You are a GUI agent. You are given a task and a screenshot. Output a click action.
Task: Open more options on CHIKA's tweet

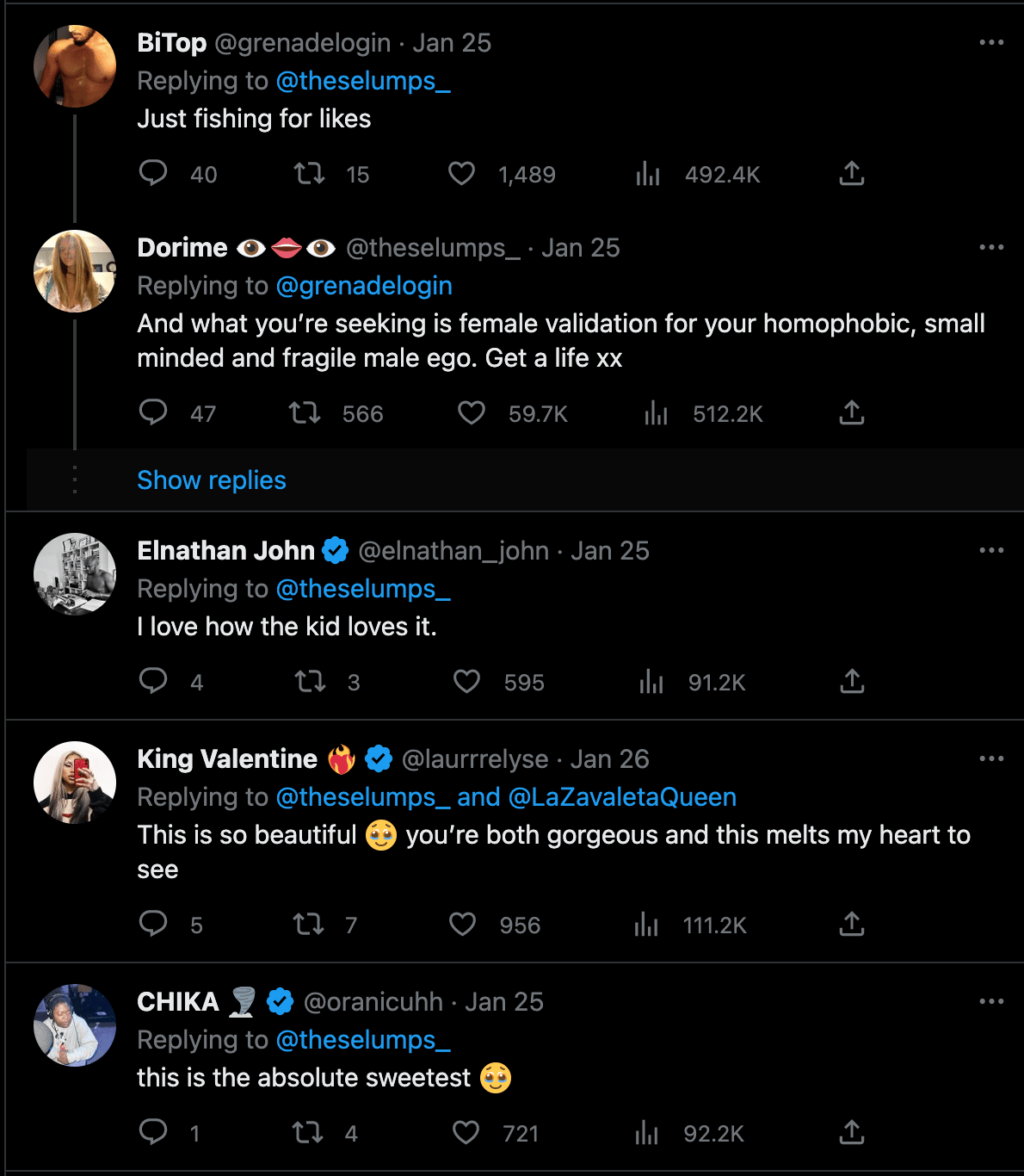coord(991,1001)
